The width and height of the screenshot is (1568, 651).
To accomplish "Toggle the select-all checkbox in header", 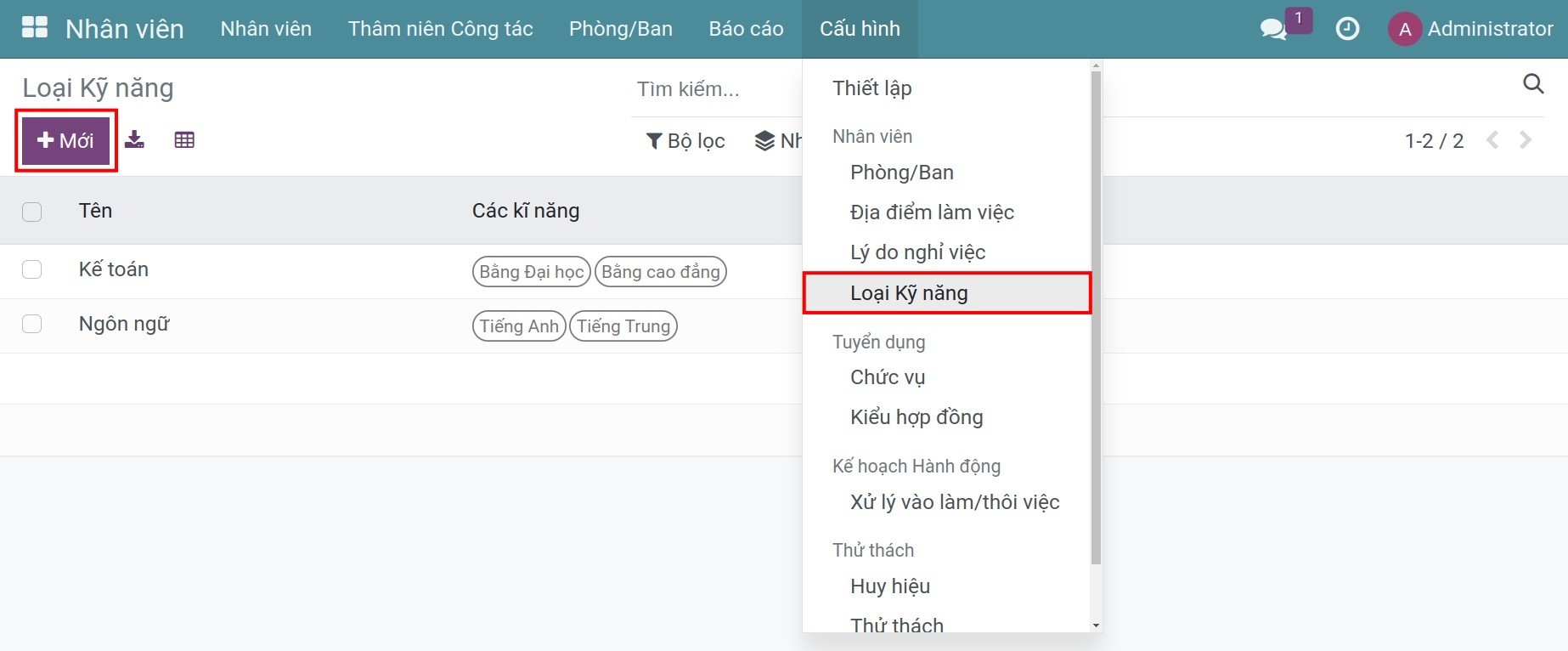I will click(x=32, y=212).
